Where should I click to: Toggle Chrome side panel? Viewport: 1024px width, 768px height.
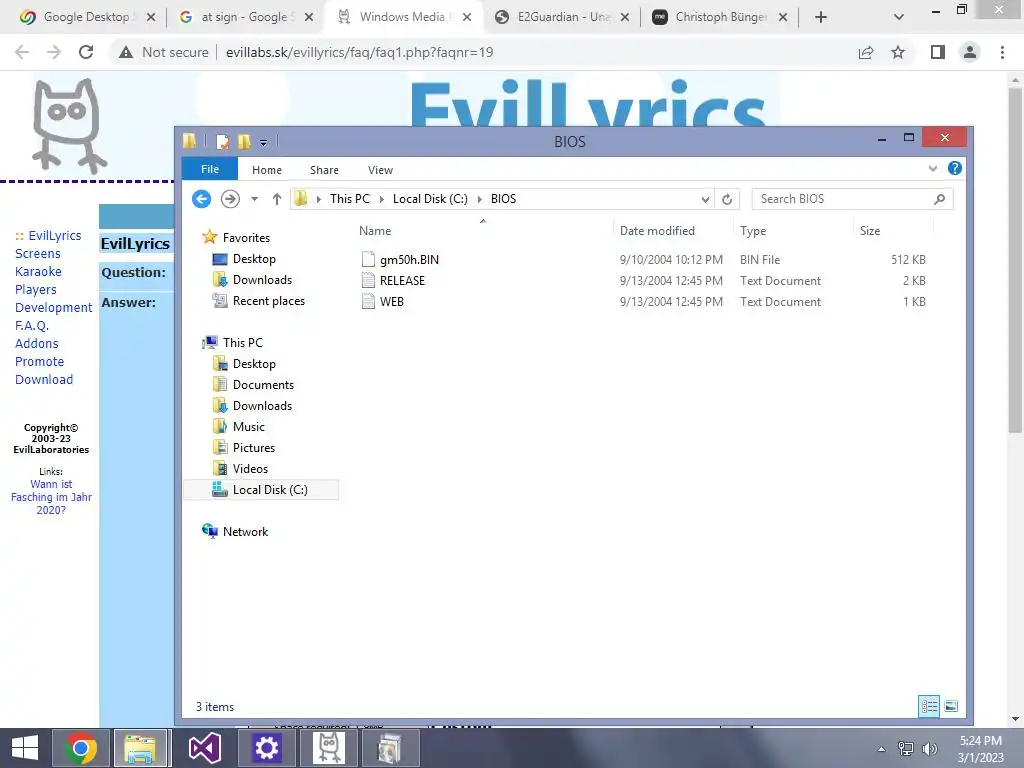938,52
